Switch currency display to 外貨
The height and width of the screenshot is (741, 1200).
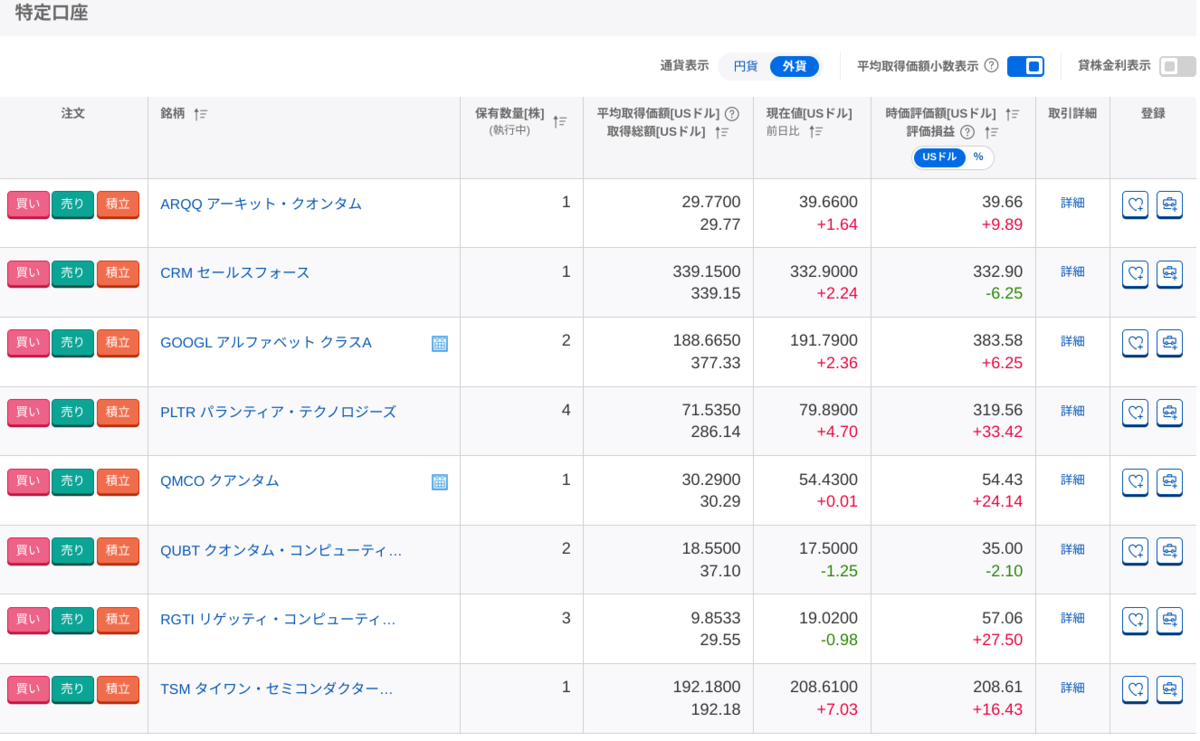[794, 66]
